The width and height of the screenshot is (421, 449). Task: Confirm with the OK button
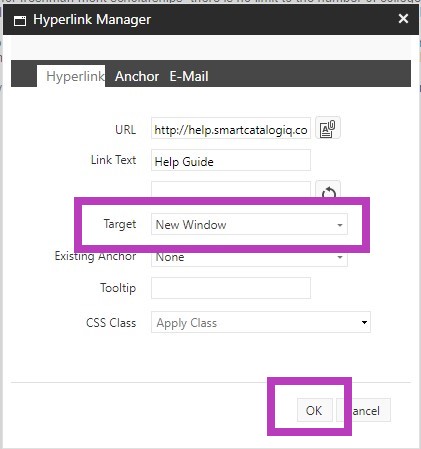pos(314,410)
